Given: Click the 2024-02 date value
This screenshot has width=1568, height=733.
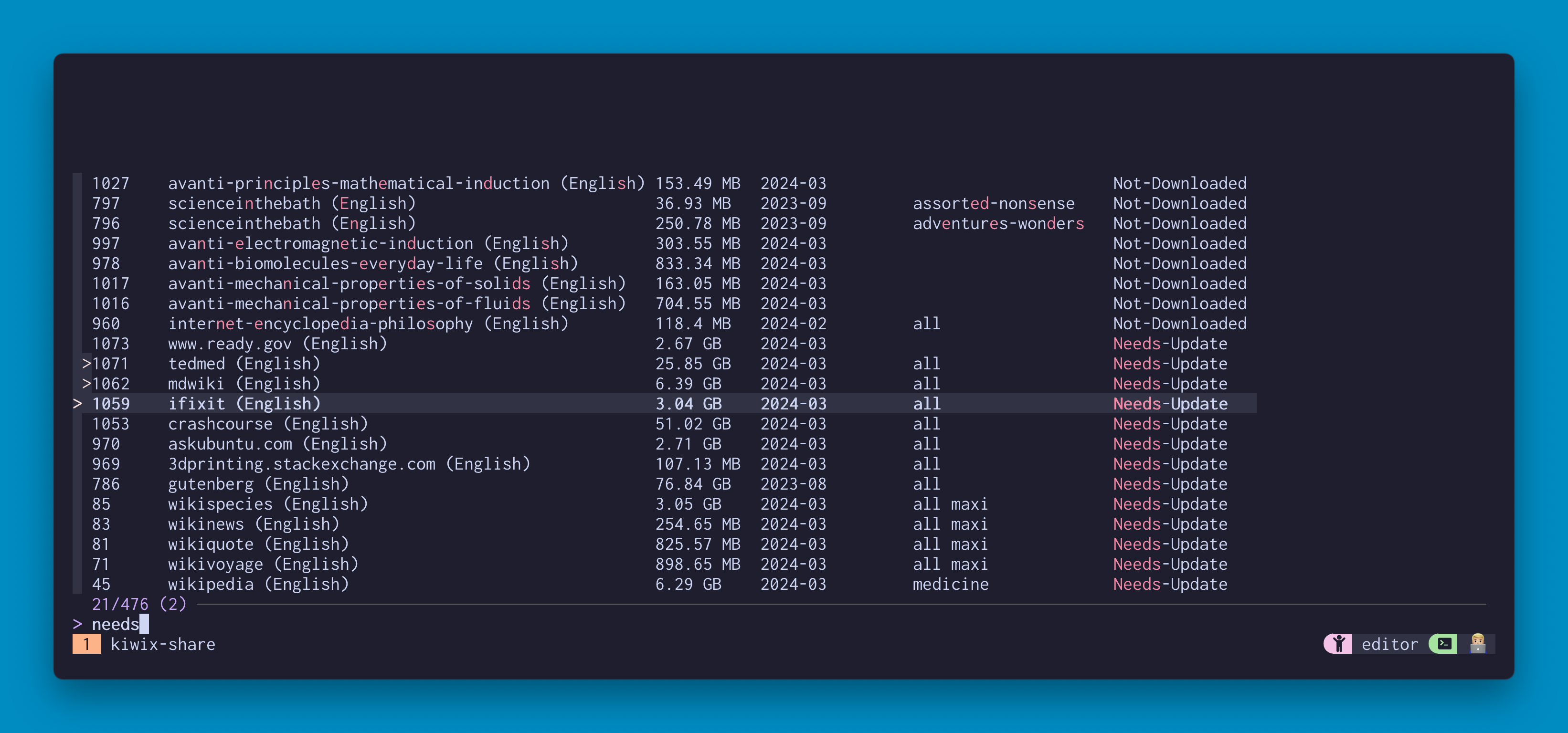Looking at the screenshot, I should (x=793, y=324).
